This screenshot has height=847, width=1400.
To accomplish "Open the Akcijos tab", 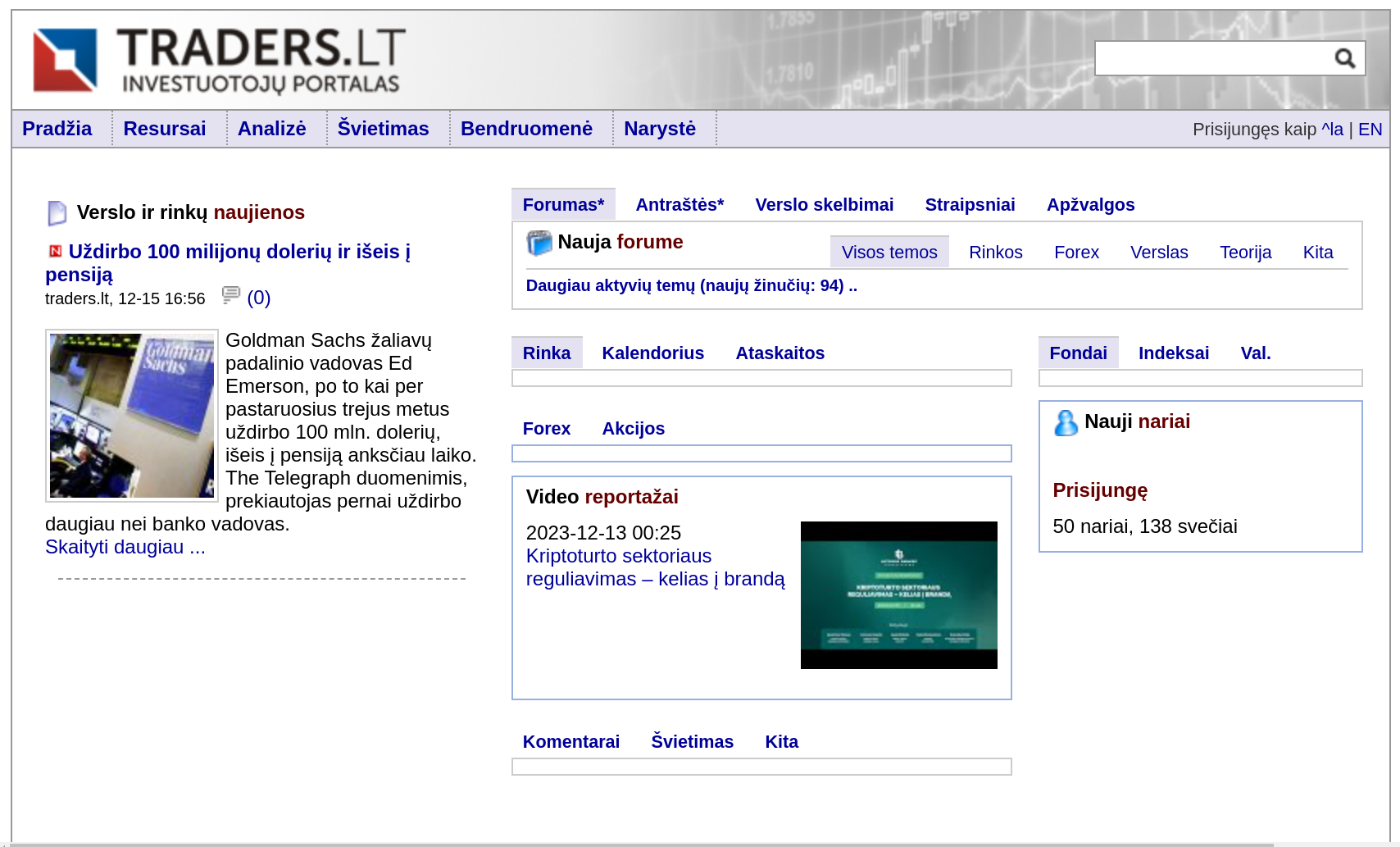I will point(633,429).
